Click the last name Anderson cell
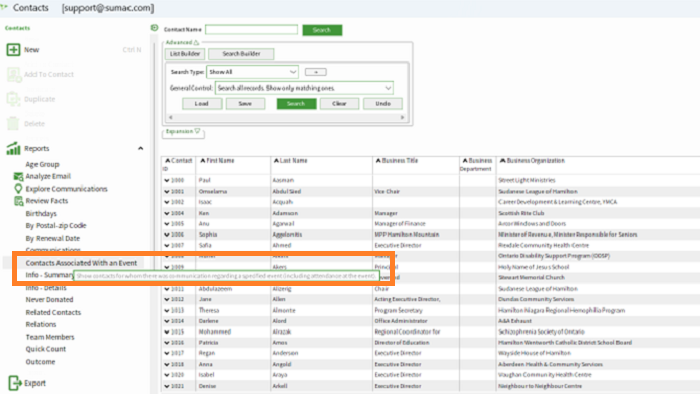This screenshot has height=394, width=700. pos(285,353)
